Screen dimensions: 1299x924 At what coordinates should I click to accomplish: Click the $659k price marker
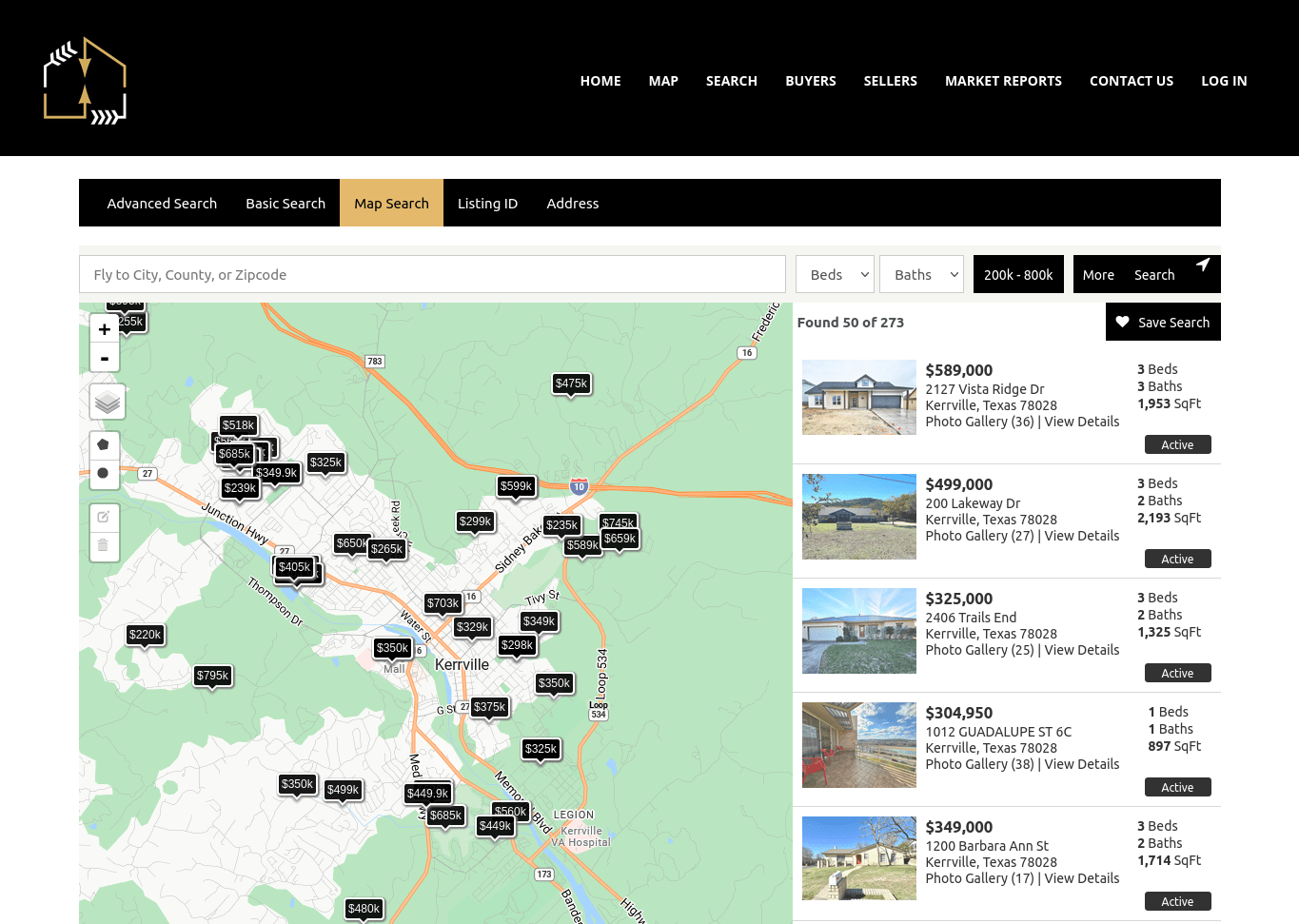[620, 539]
